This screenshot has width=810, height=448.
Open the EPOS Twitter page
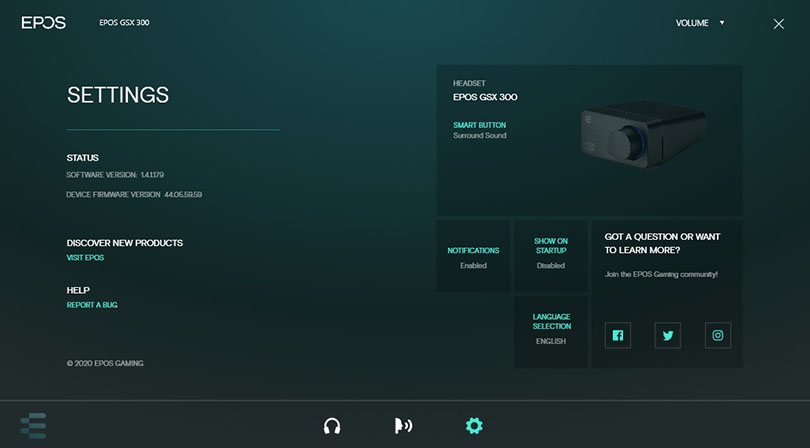click(x=667, y=335)
